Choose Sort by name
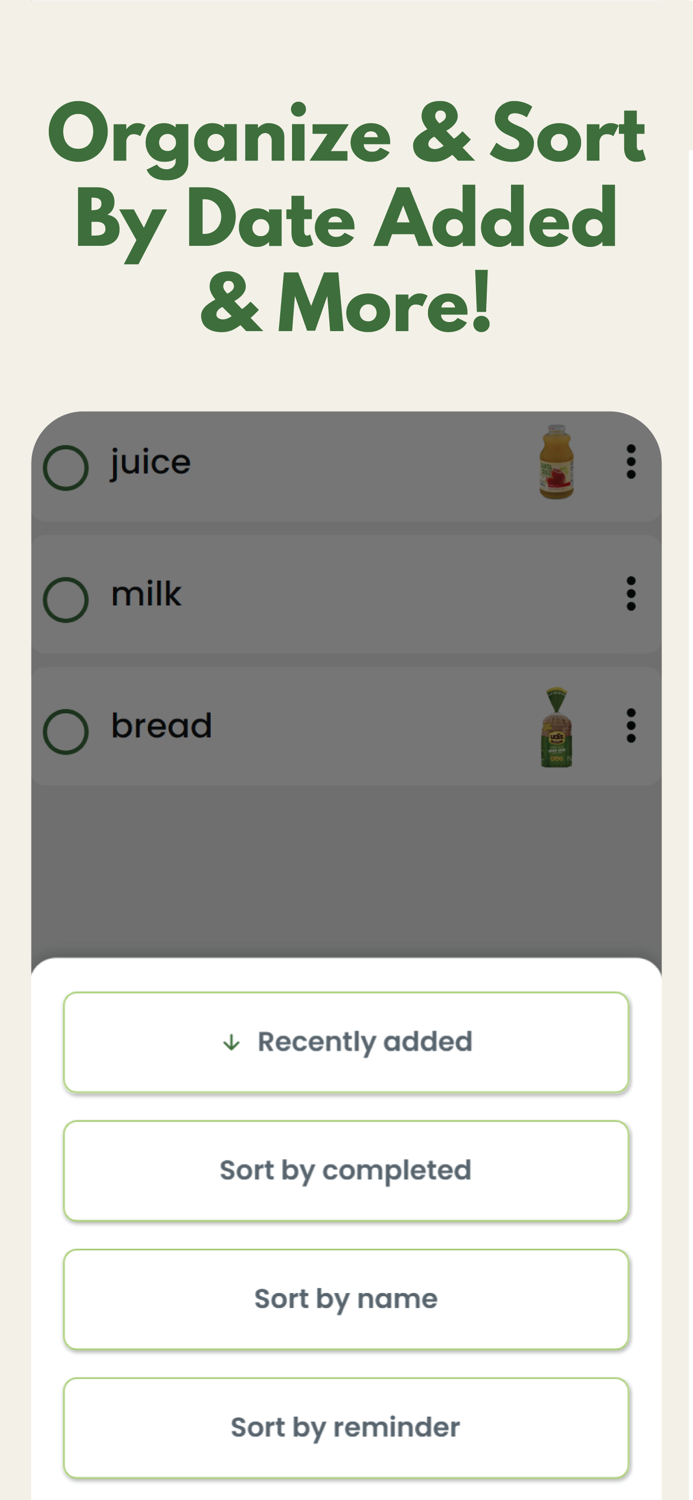Image resolution: width=693 pixels, height=1500 pixels. (346, 1299)
